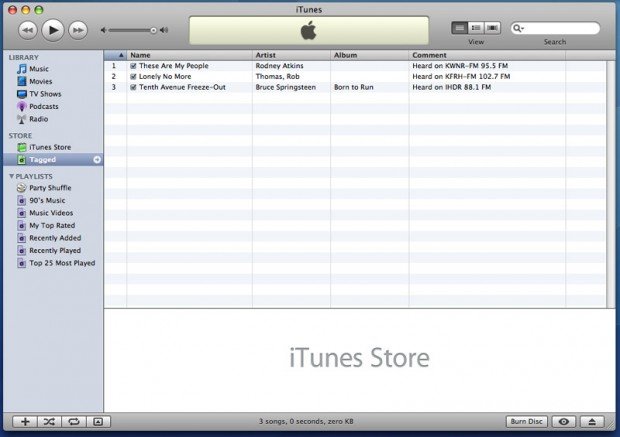Click the status text 3 songs, 0 seconds
The image size is (620, 437).
click(x=306, y=422)
